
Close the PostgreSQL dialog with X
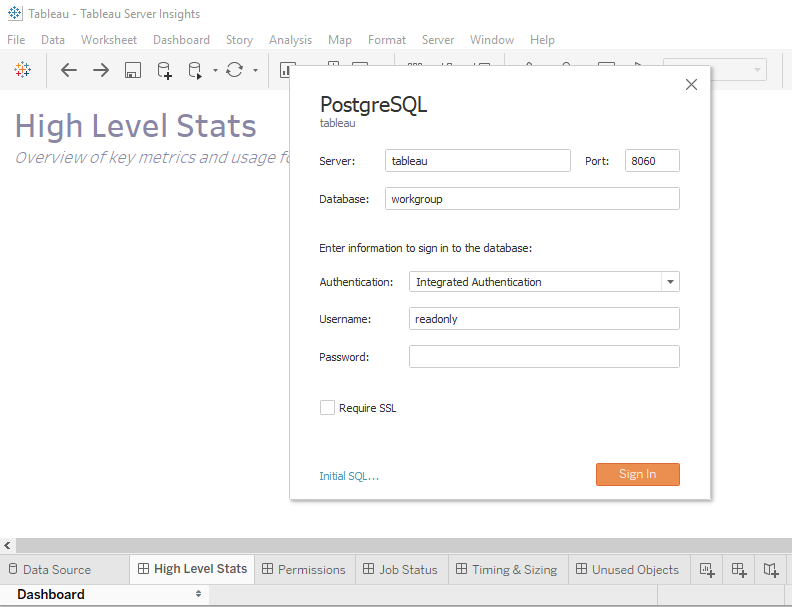(x=691, y=84)
